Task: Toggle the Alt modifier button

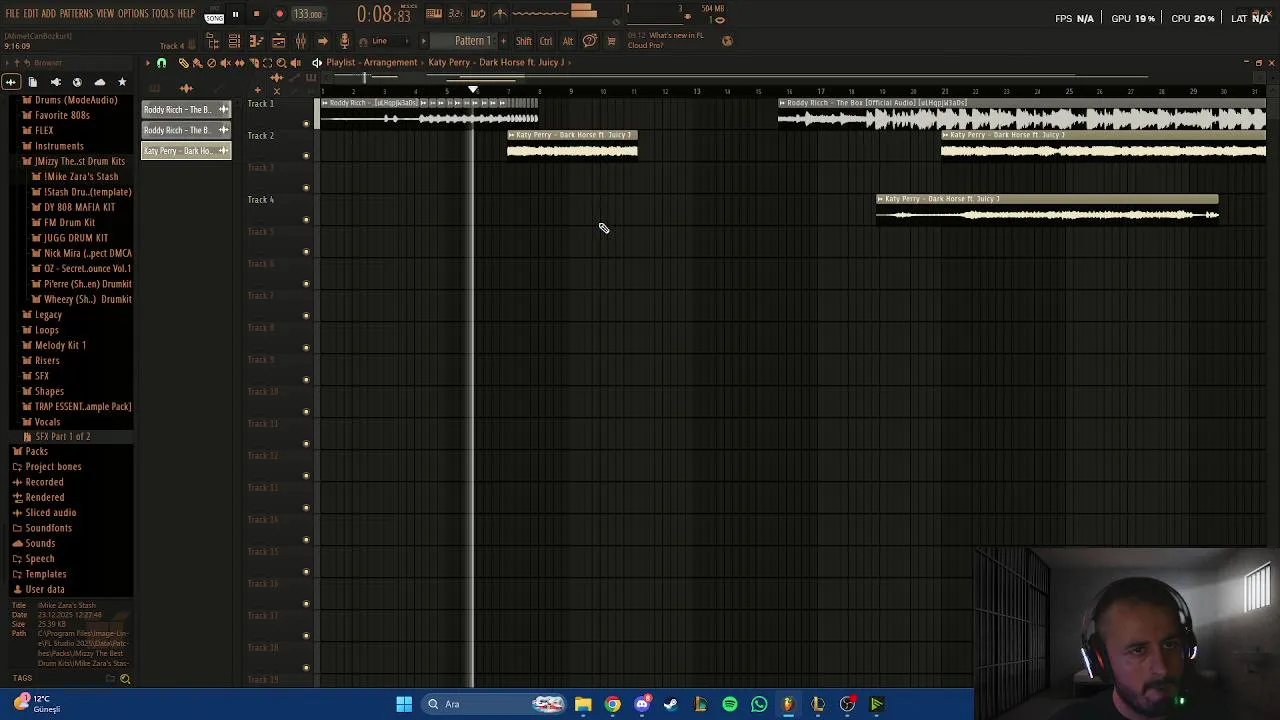Action: point(568,41)
